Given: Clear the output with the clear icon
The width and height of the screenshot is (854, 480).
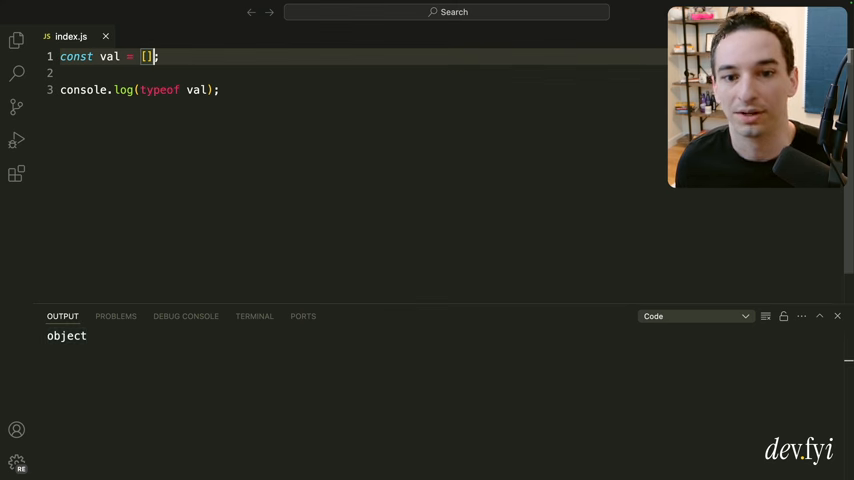Looking at the screenshot, I should pyautogui.click(x=766, y=317).
